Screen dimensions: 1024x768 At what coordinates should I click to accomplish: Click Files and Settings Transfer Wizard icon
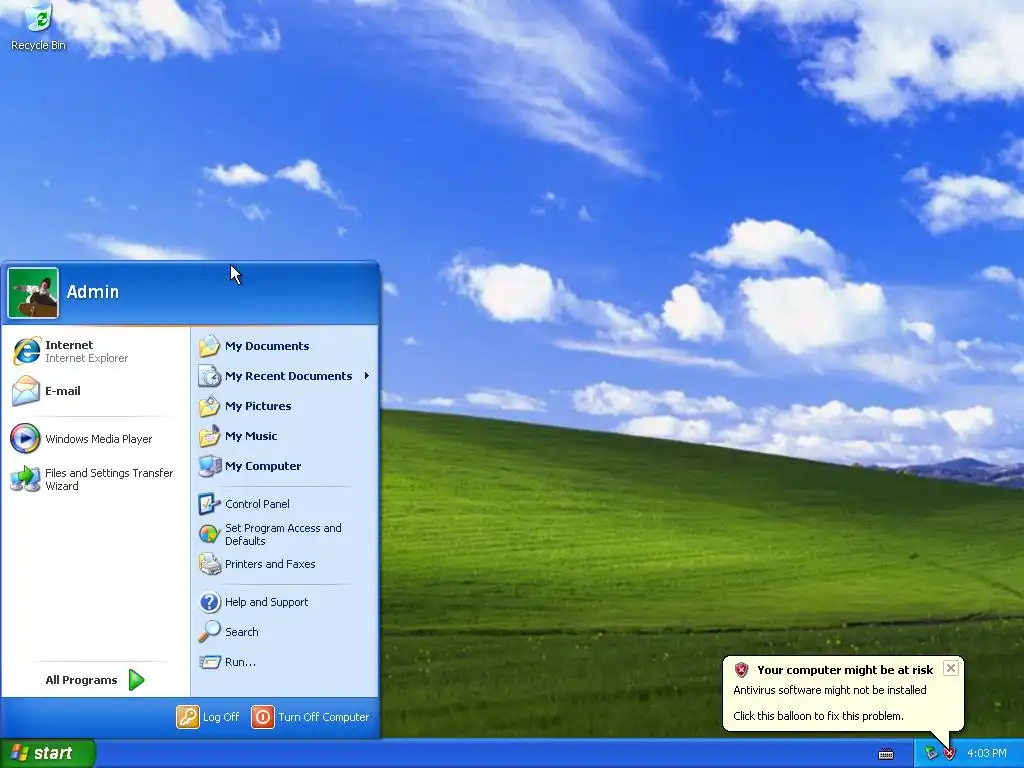pos(25,479)
